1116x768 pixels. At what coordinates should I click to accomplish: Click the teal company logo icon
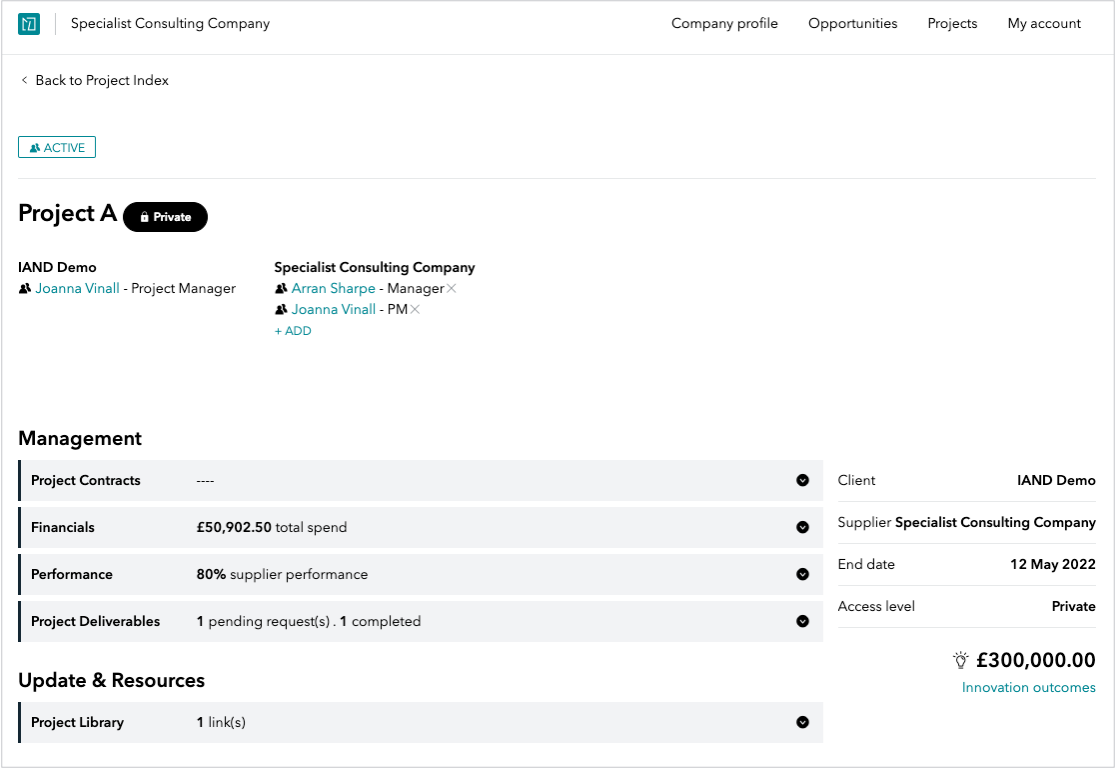(28, 23)
